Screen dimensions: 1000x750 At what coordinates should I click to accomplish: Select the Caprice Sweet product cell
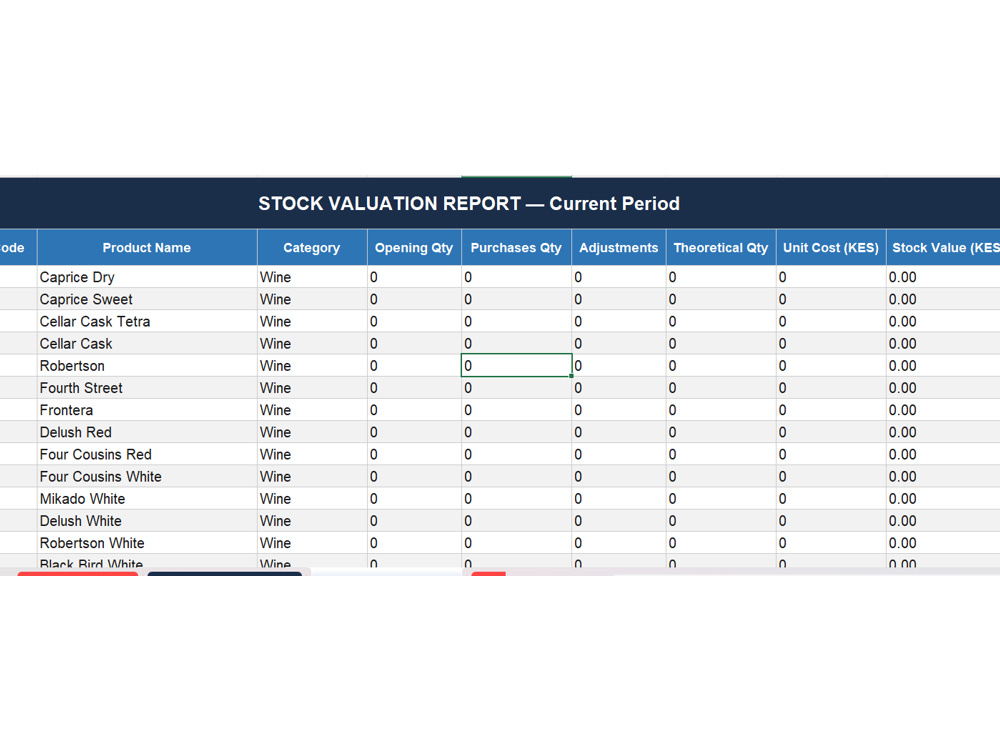[x=147, y=299]
